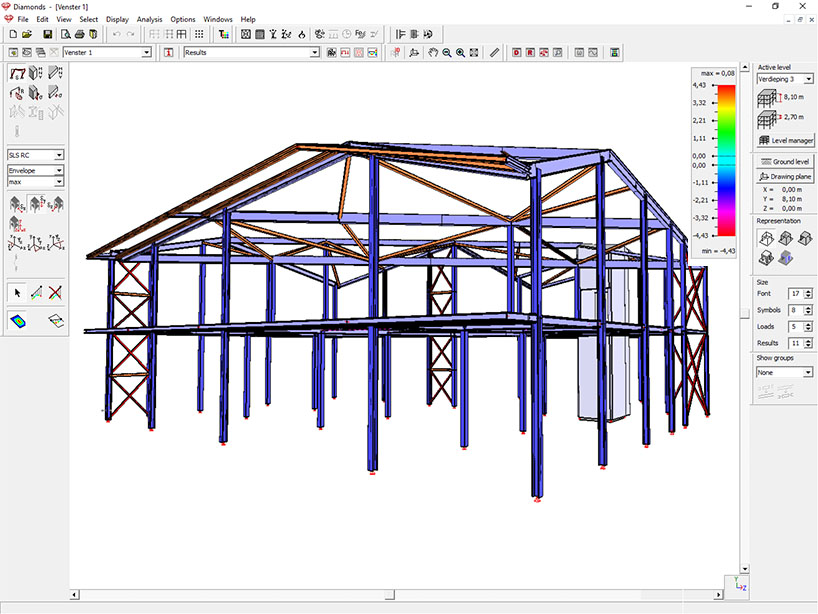Open the Active level Verdieping 3 dropdown
The width and height of the screenshot is (818, 614).
click(x=809, y=79)
